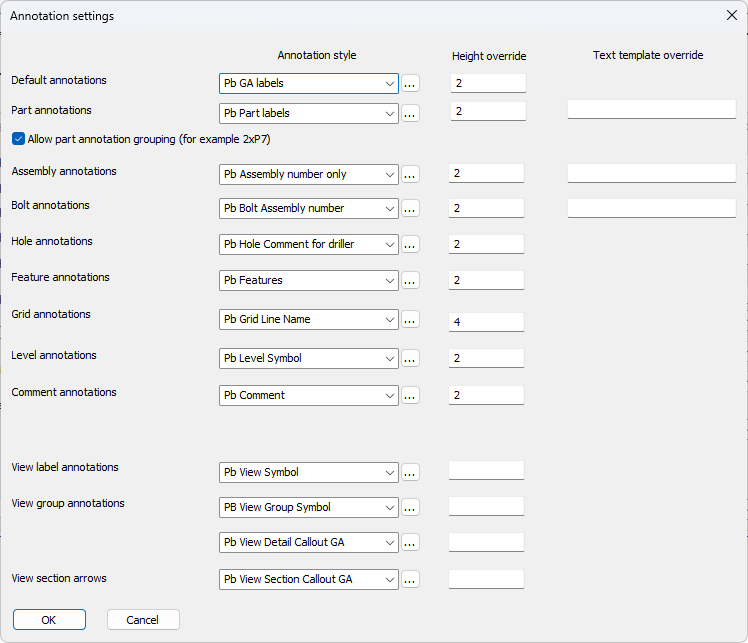The height and width of the screenshot is (643, 748).
Task: Click the Grid annotations height override field
Action: (487, 322)
